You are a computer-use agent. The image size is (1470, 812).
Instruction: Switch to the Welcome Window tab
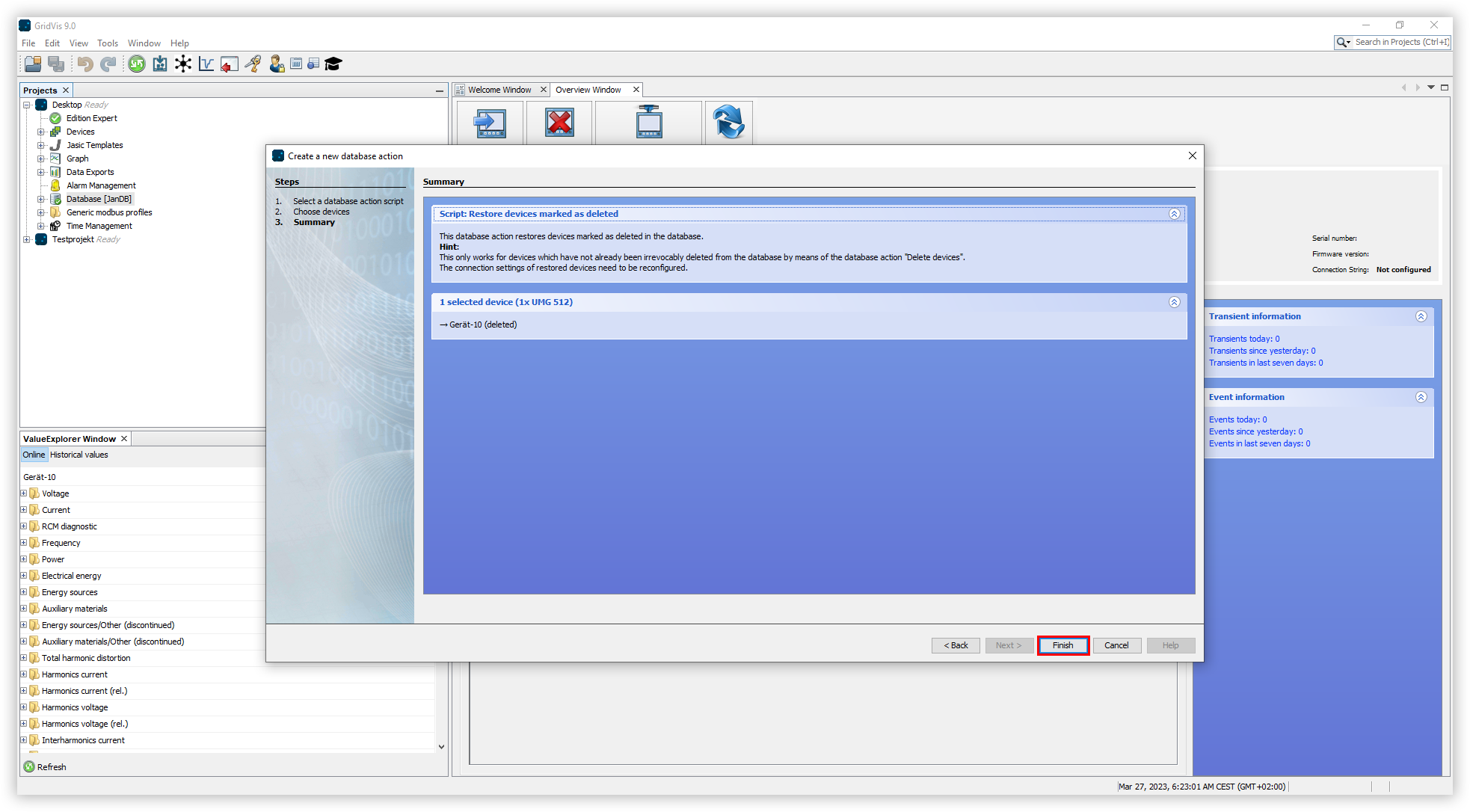(x=499, y=90)
